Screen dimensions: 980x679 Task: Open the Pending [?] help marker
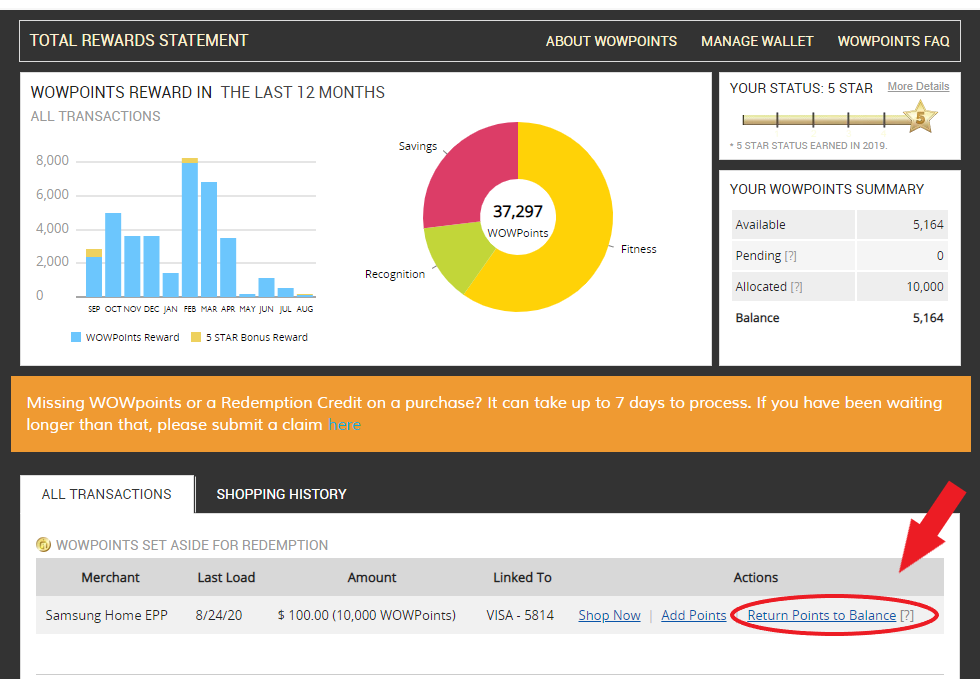tap(791, 256)
